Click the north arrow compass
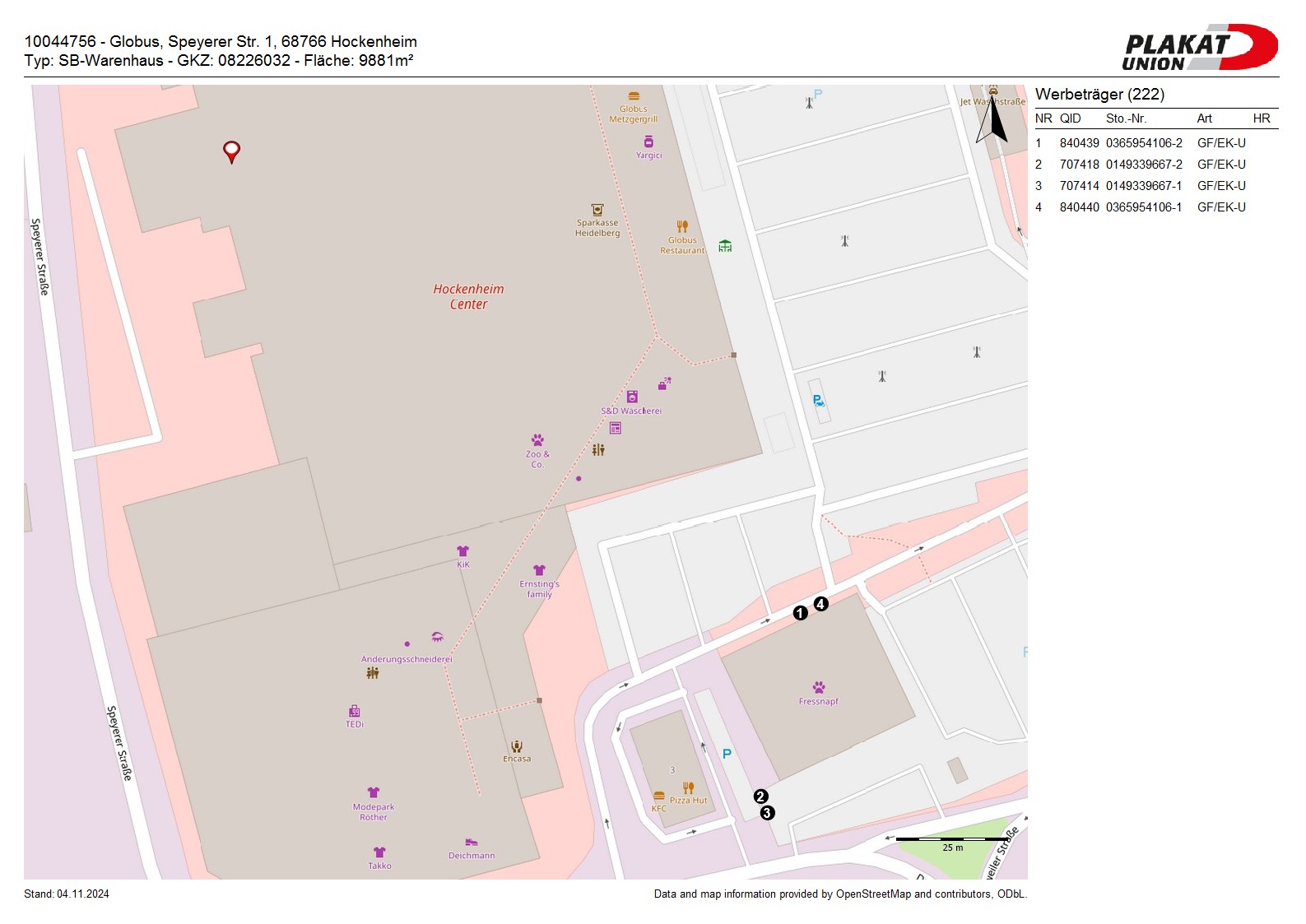Screen dimensions: 1306x924 [x=993, y=120]
